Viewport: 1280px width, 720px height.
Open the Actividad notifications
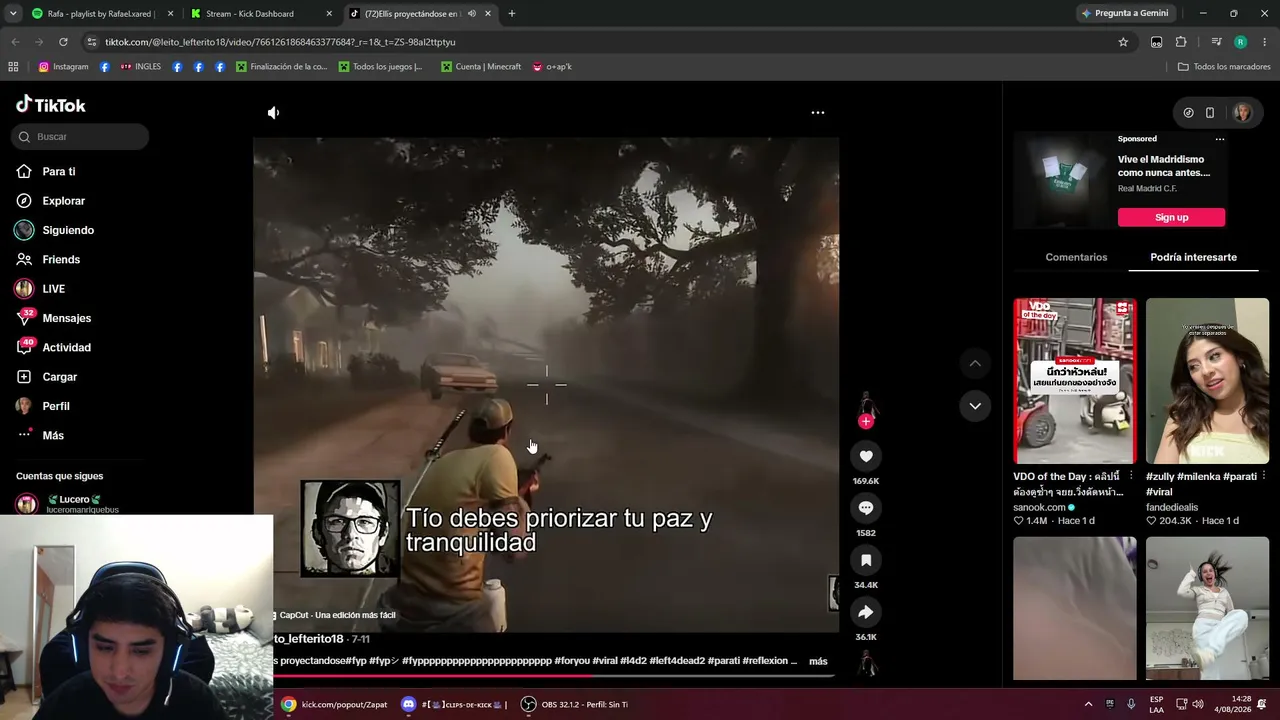[x=66, y=348]
